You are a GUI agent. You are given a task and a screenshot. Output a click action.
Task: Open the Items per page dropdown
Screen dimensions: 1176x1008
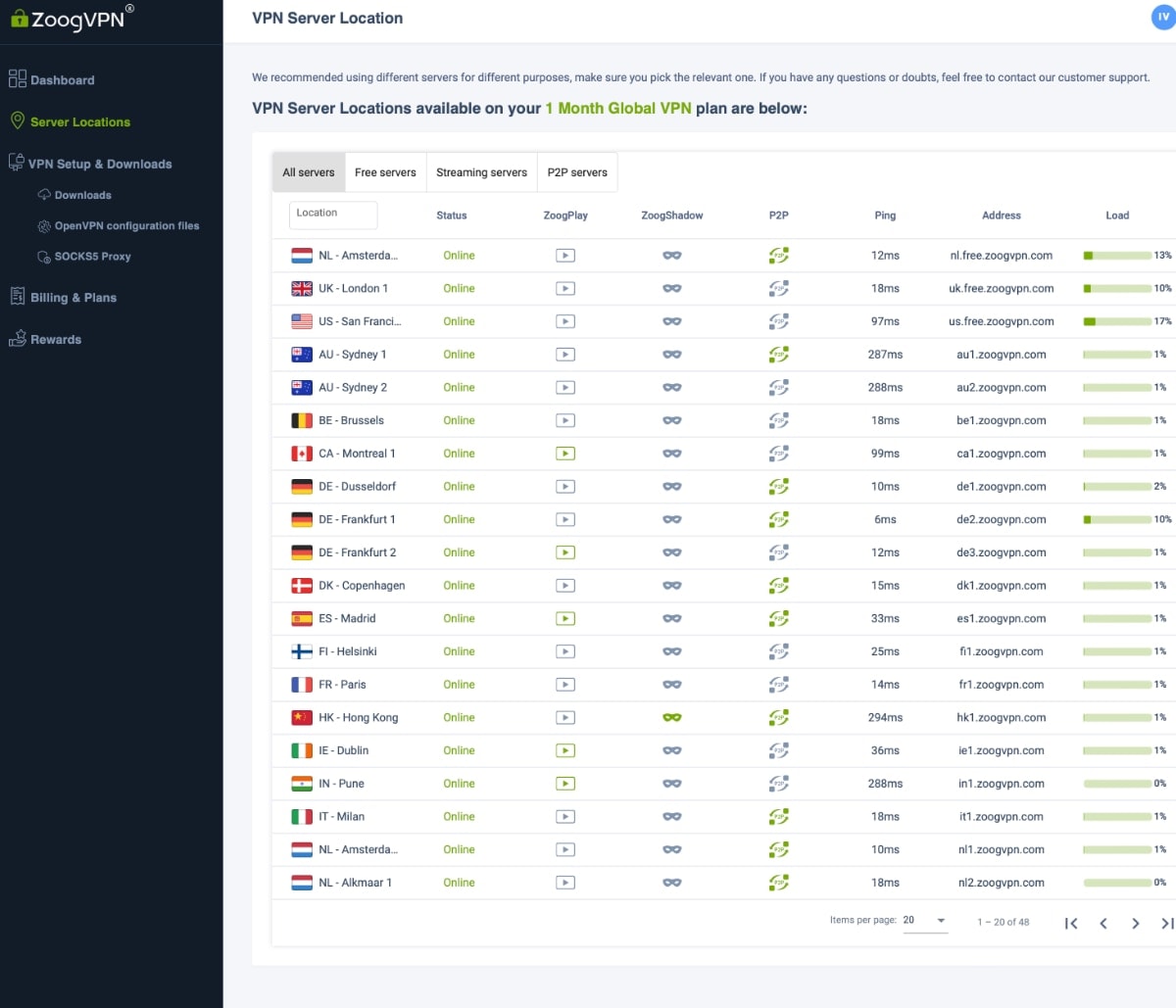tap(925, 921)
